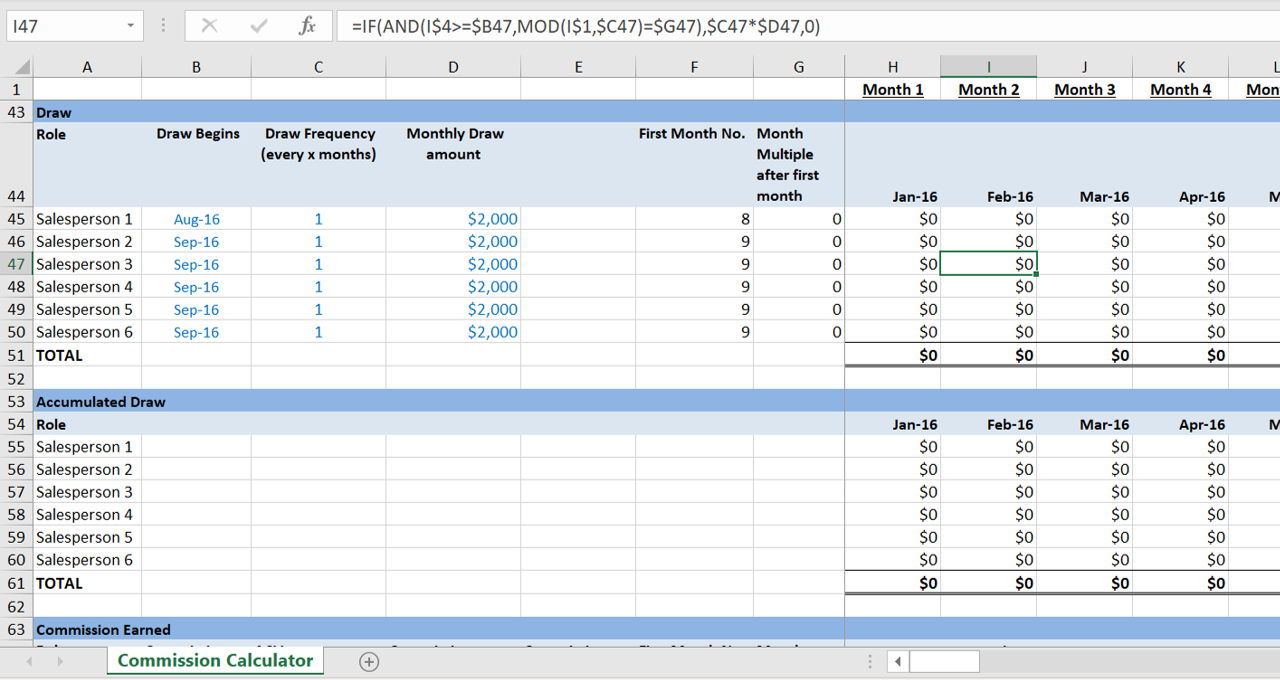Screen dimensions: 1280x680
Task: Select column H header
Action: point(893,66)
